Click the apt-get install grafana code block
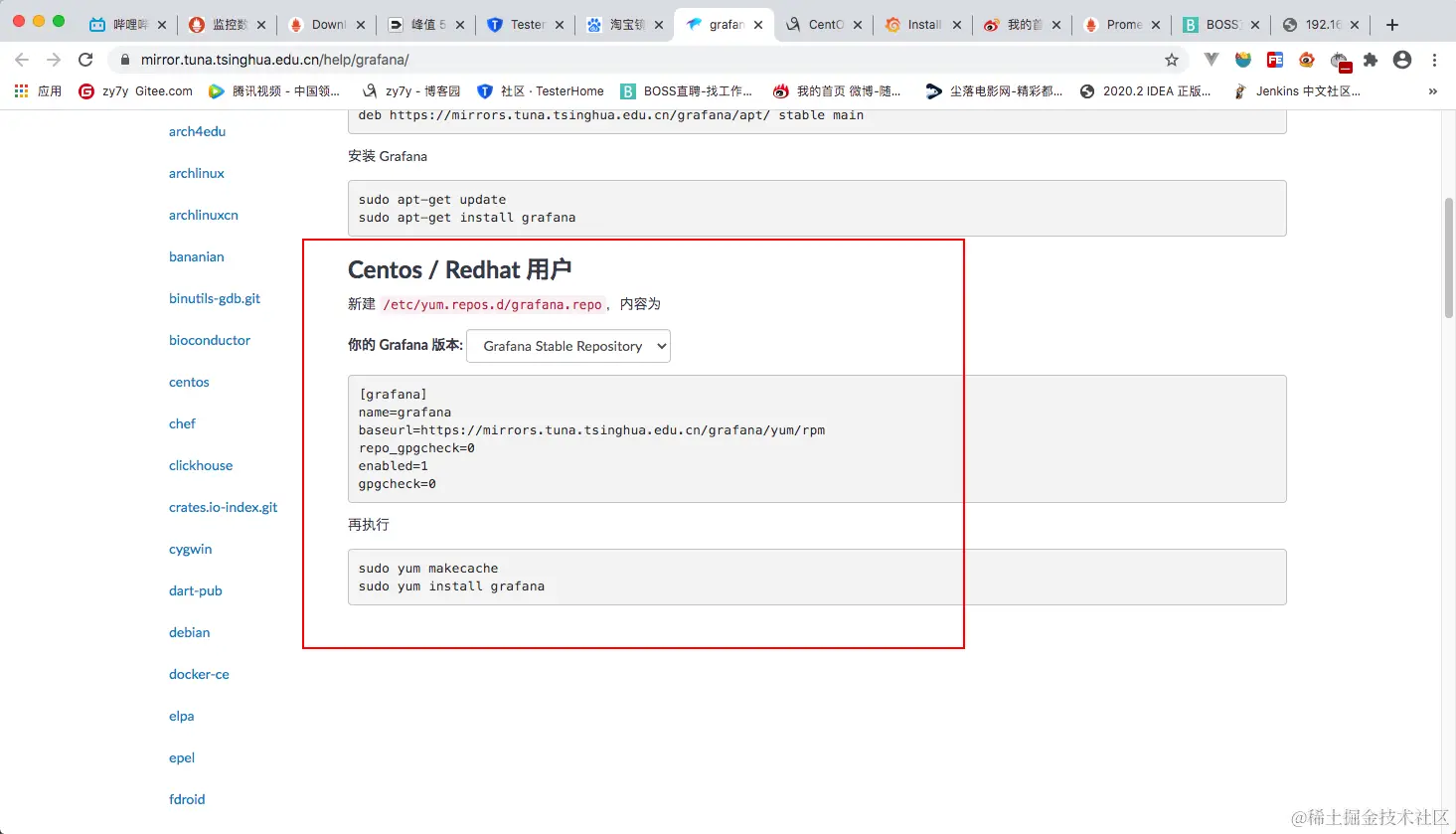The width and height of the screenshot is (1456, 834). [x=817, y=208]
